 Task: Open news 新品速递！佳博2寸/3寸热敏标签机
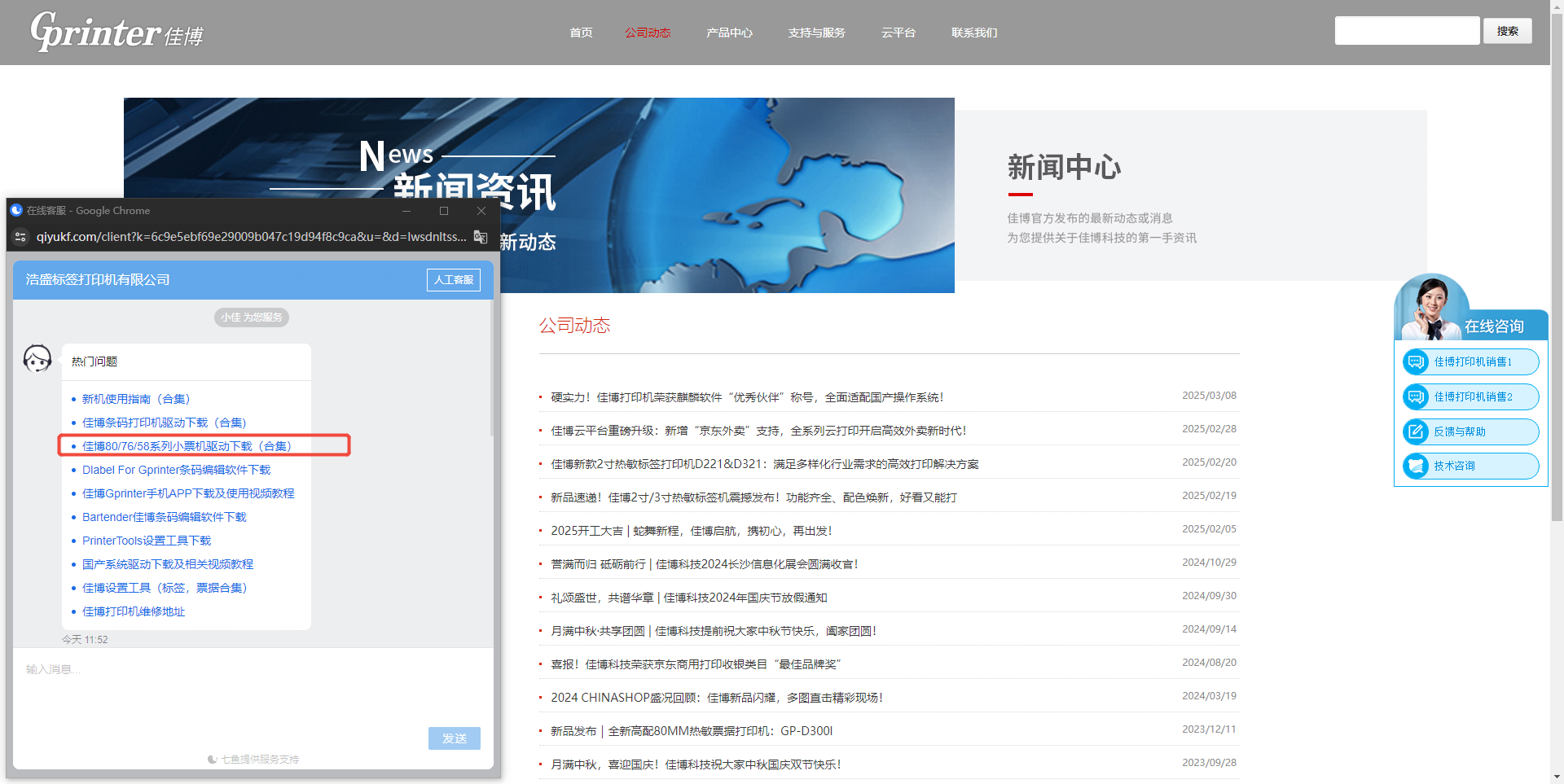click(x=753, y=497)
